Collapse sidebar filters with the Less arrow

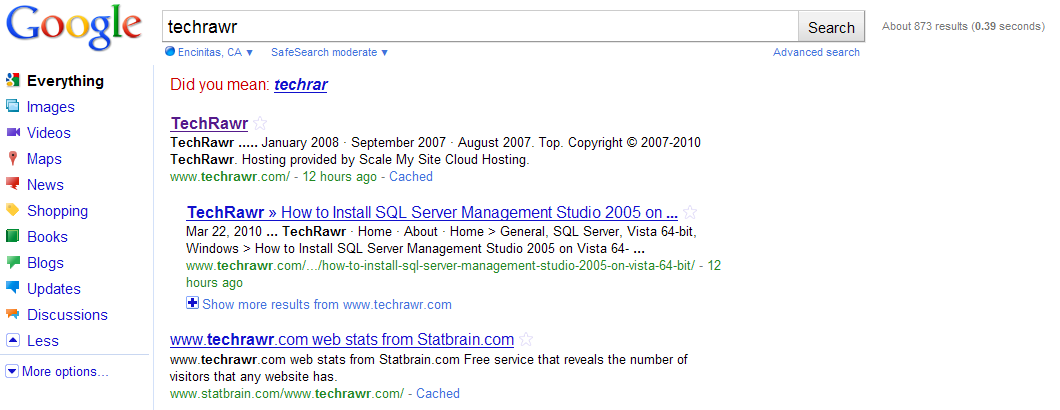[12, 340]
